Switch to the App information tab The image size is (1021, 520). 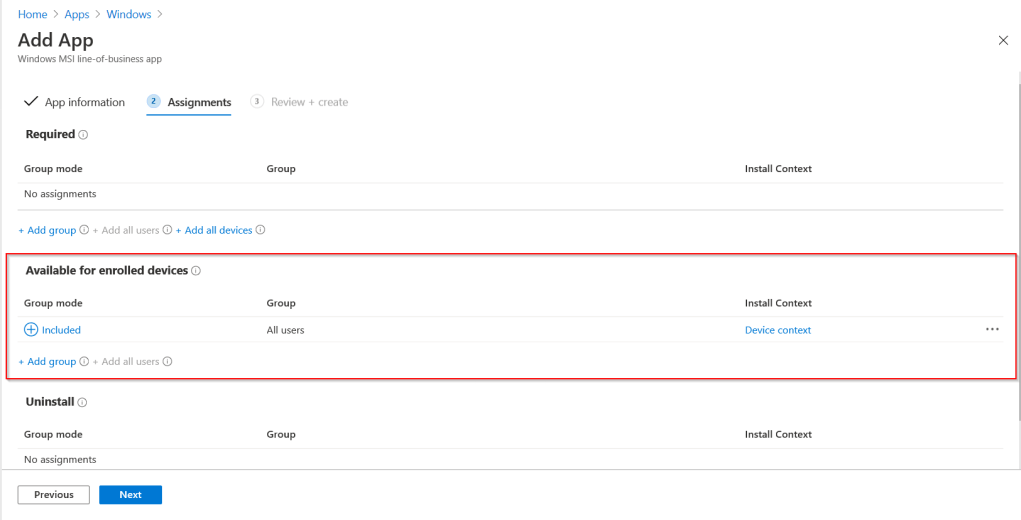pyautogui.click(x=84, y=102)
